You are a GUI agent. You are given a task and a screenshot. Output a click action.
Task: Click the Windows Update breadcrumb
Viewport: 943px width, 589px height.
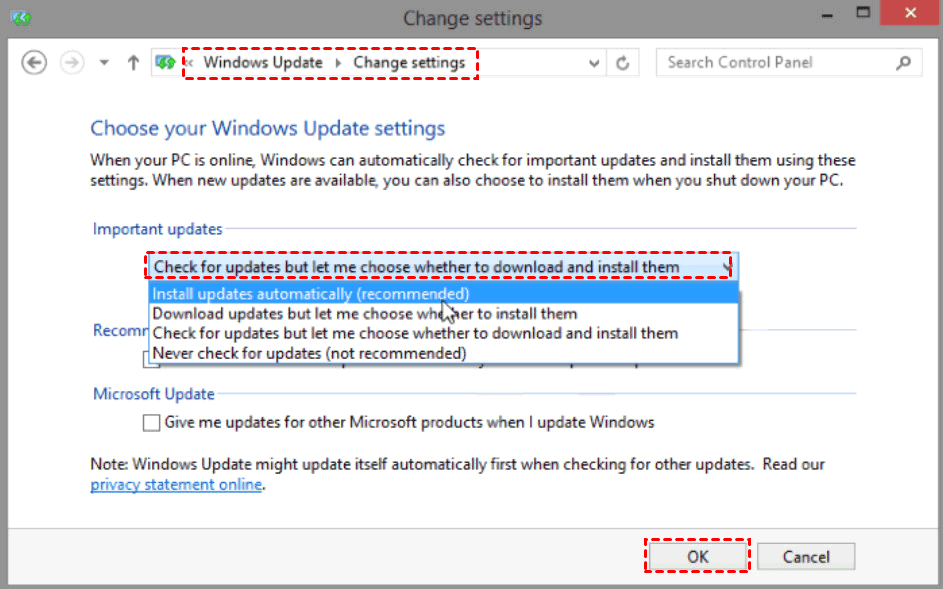263,63
